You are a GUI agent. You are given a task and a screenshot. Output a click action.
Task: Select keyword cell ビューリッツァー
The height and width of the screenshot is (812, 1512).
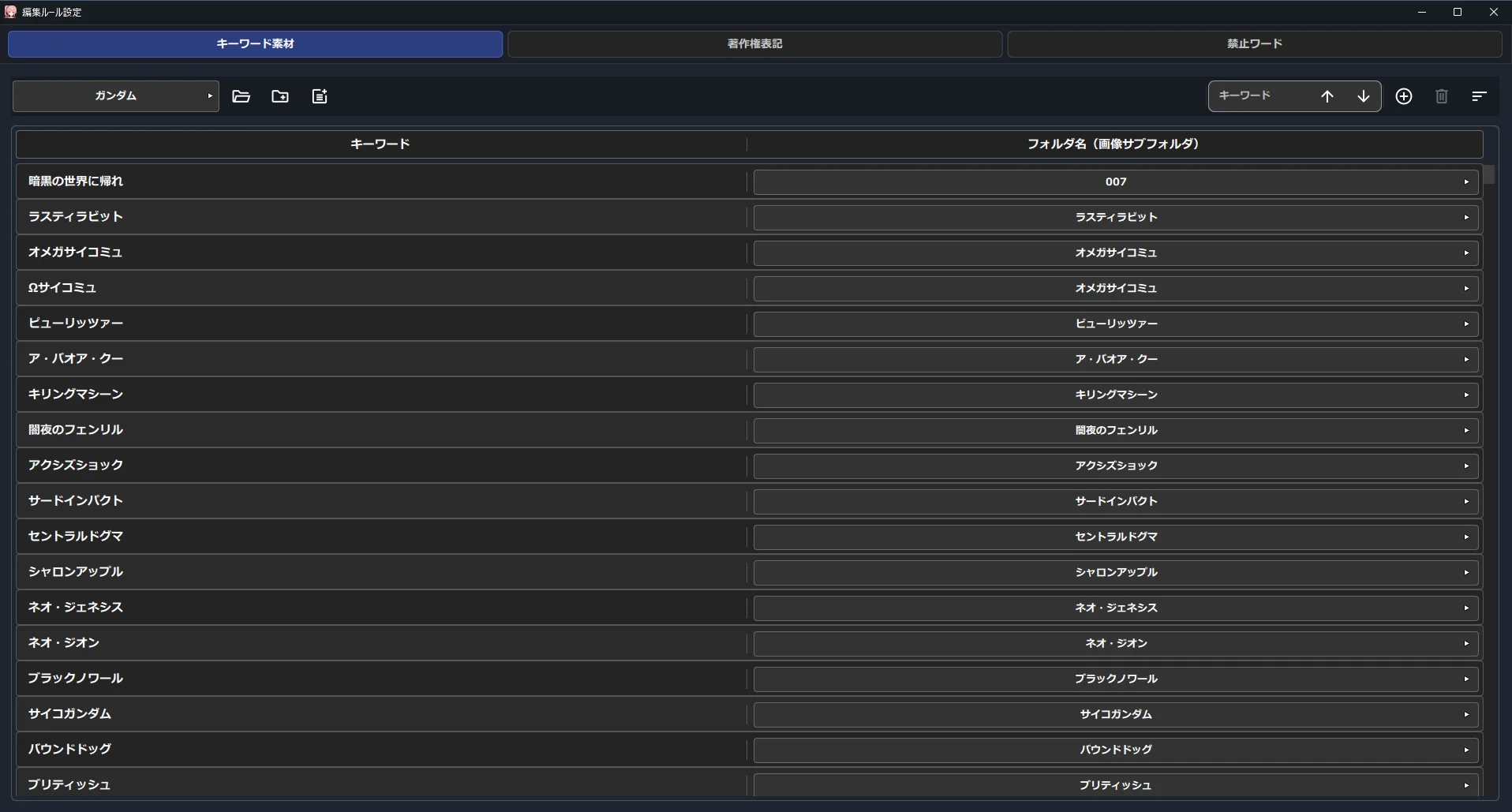tap(381, 324)
